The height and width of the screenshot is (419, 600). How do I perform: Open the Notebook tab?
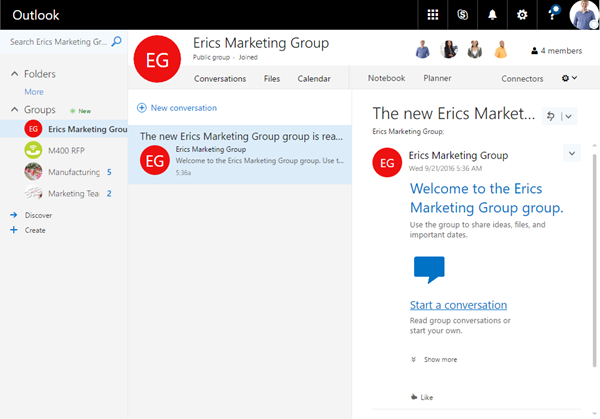(x=386, y=78)
